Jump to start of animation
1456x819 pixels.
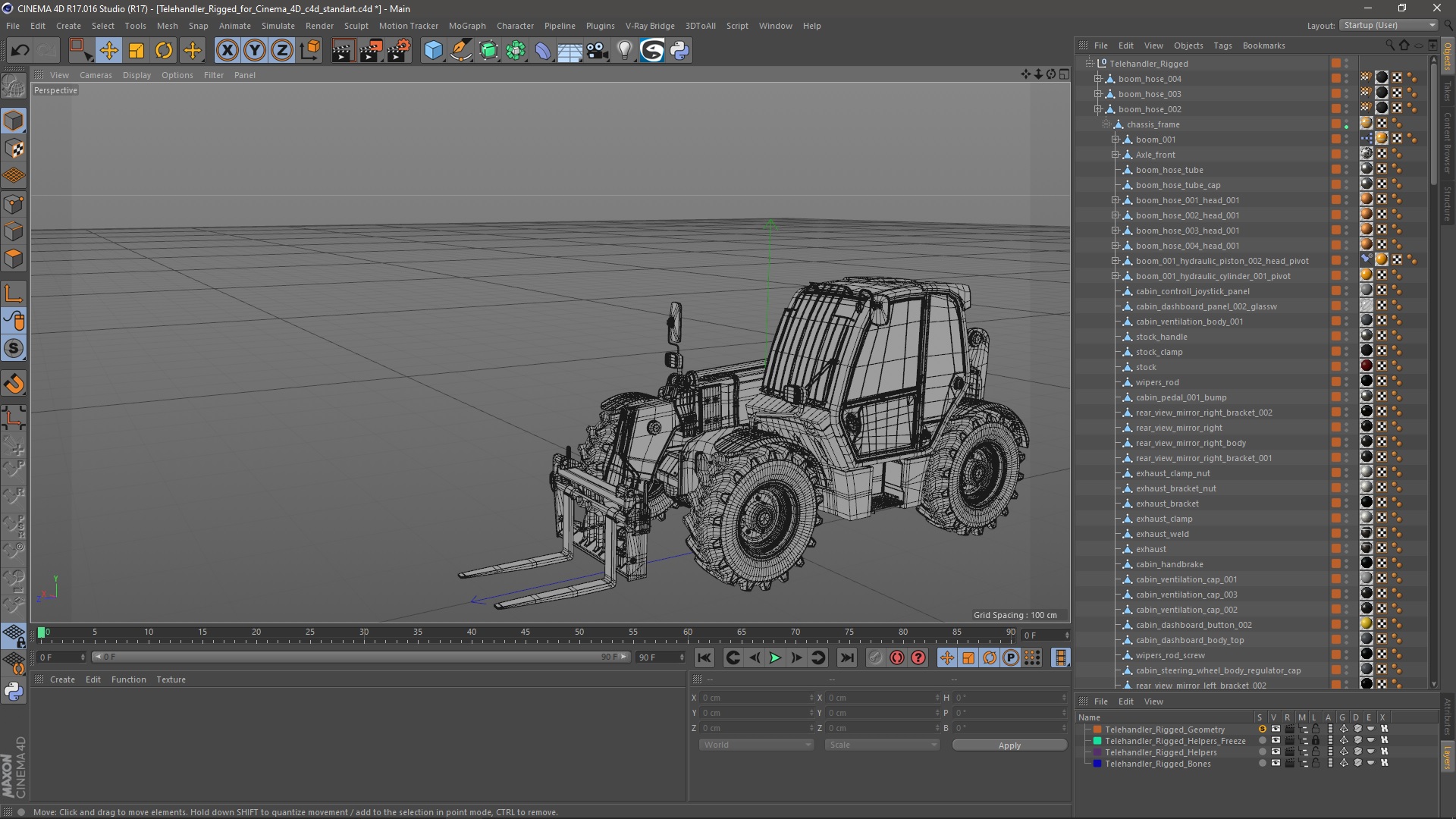point(704,657)
